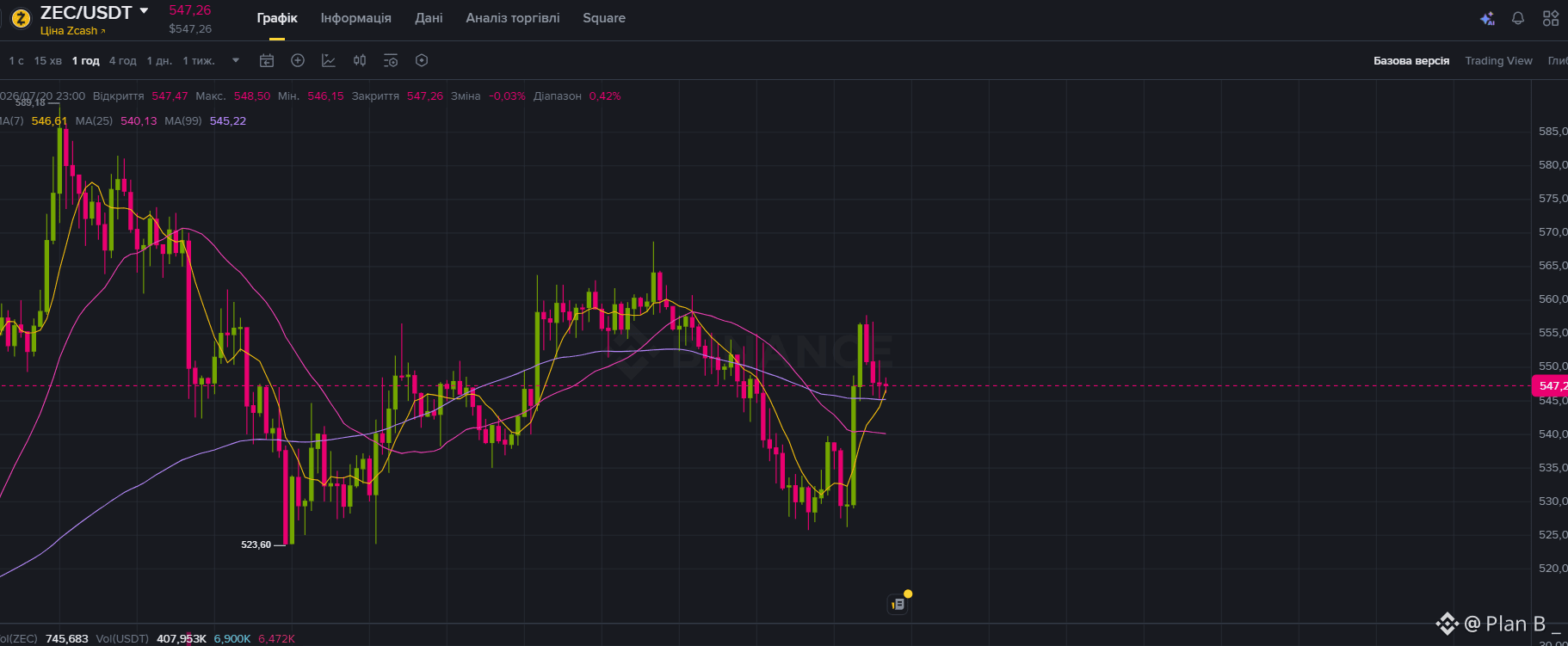Image resolution: width=1568 pixels, height=646 pixels.
Task: Select the 1 с timeframe
Action: pyautogui.click(x=16, y=61)
